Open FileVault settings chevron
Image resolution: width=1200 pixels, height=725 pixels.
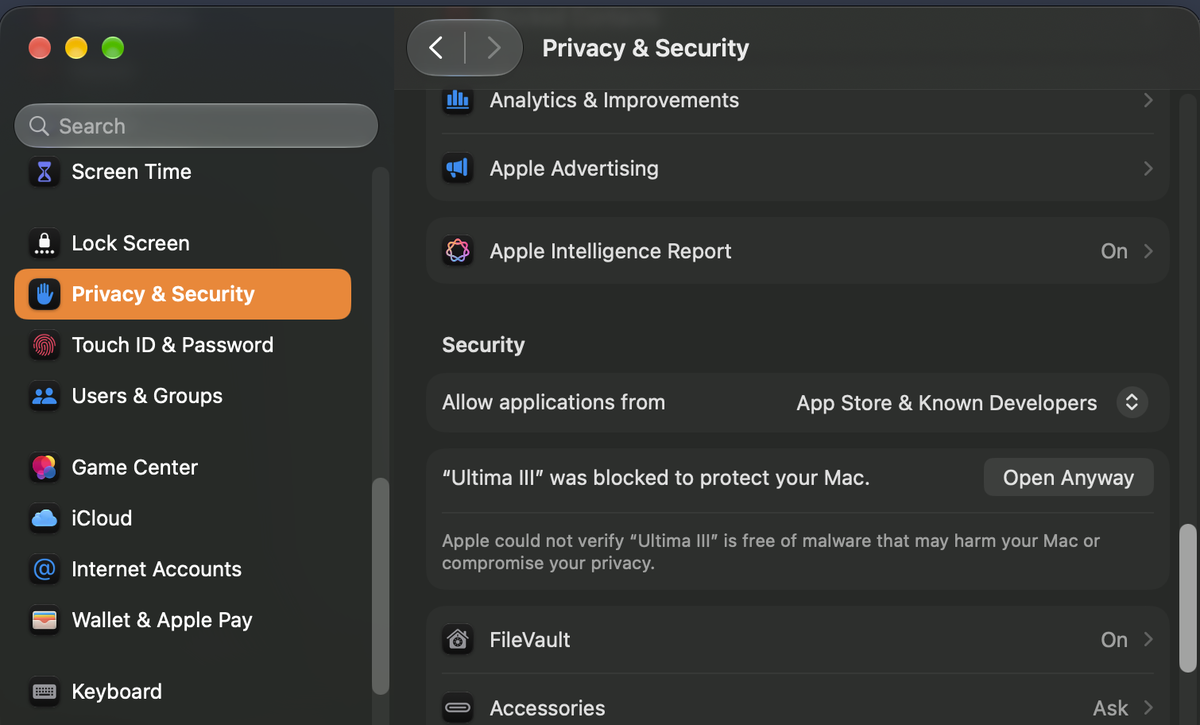(1148, 640)
